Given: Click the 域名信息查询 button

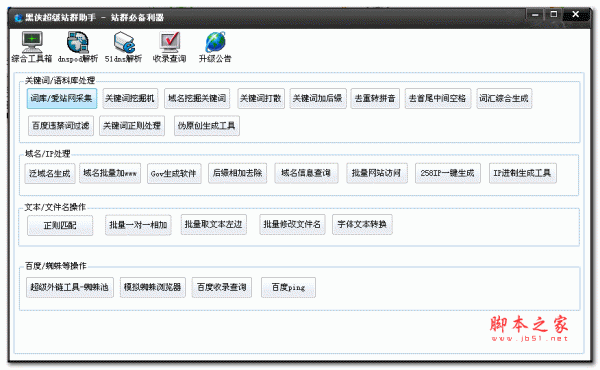Looking at the screenshot, I should tap(306, 173).
